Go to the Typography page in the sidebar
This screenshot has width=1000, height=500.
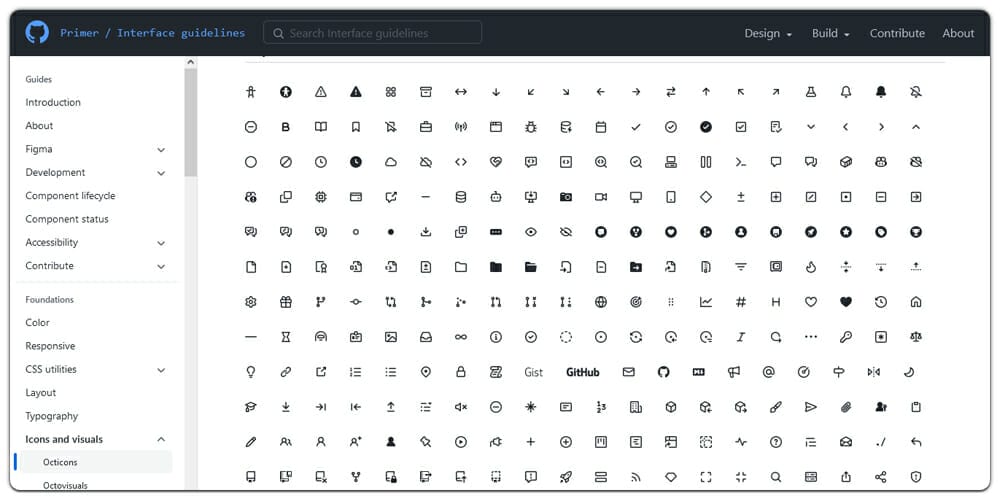(52, 416)
